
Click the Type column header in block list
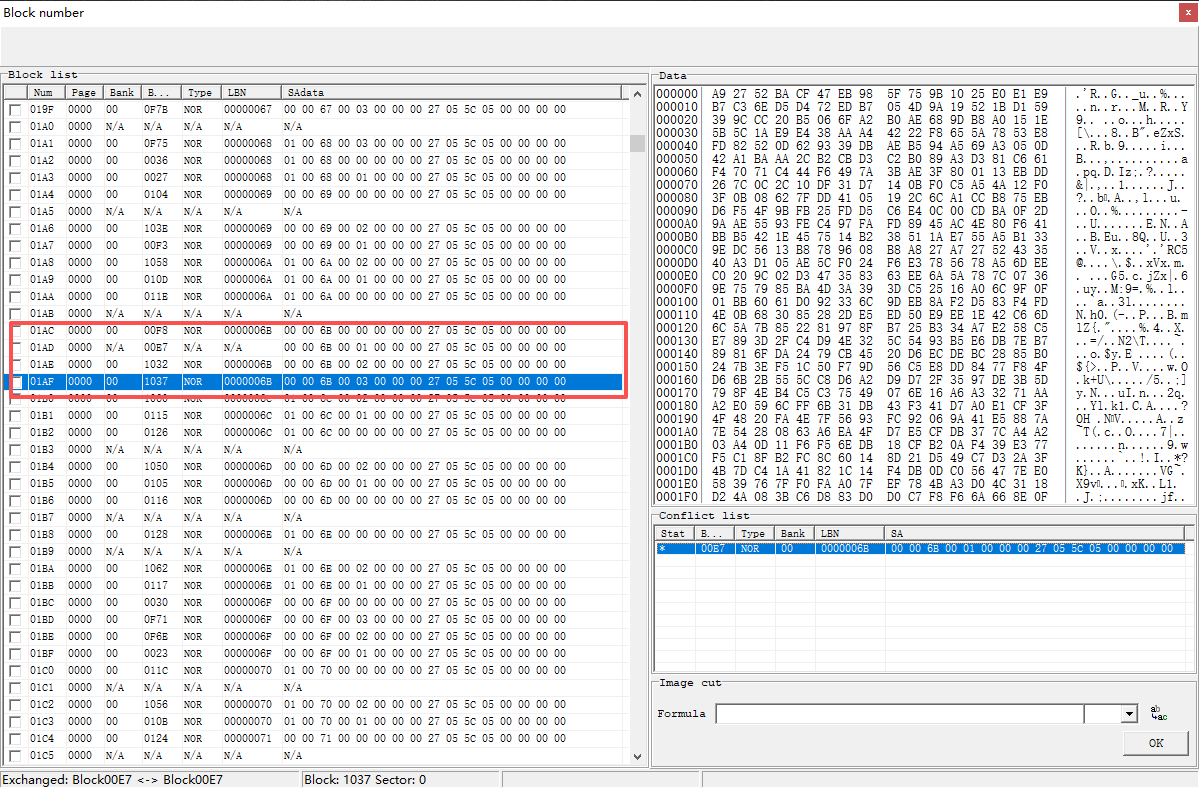(200, 92)
